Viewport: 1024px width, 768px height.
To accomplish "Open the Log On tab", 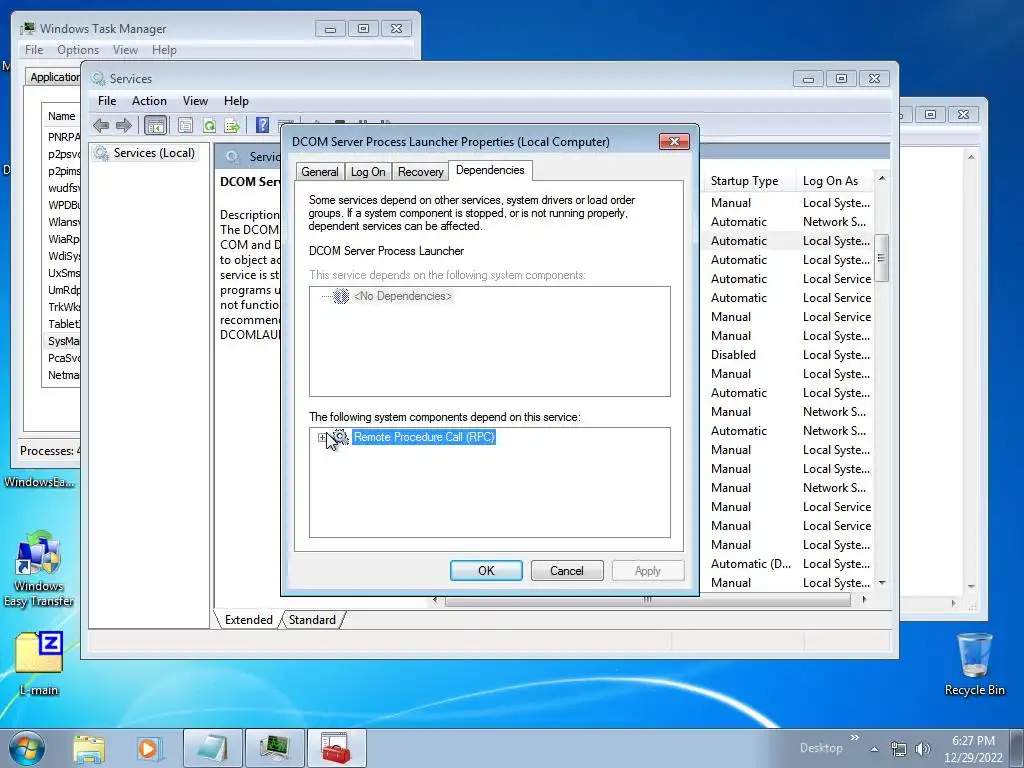I will click(368, 172).
